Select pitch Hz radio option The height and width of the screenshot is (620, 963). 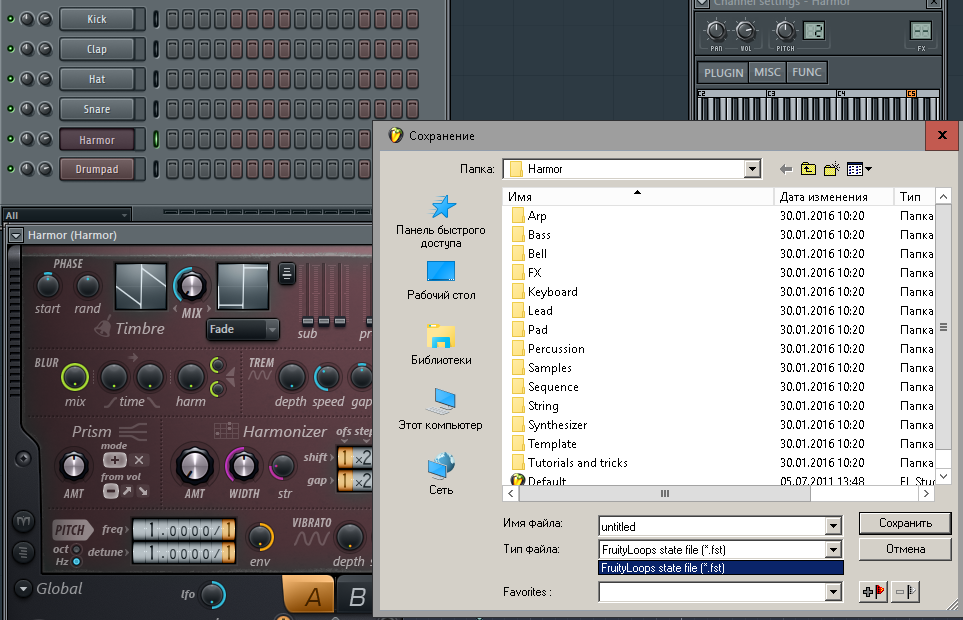77,561
